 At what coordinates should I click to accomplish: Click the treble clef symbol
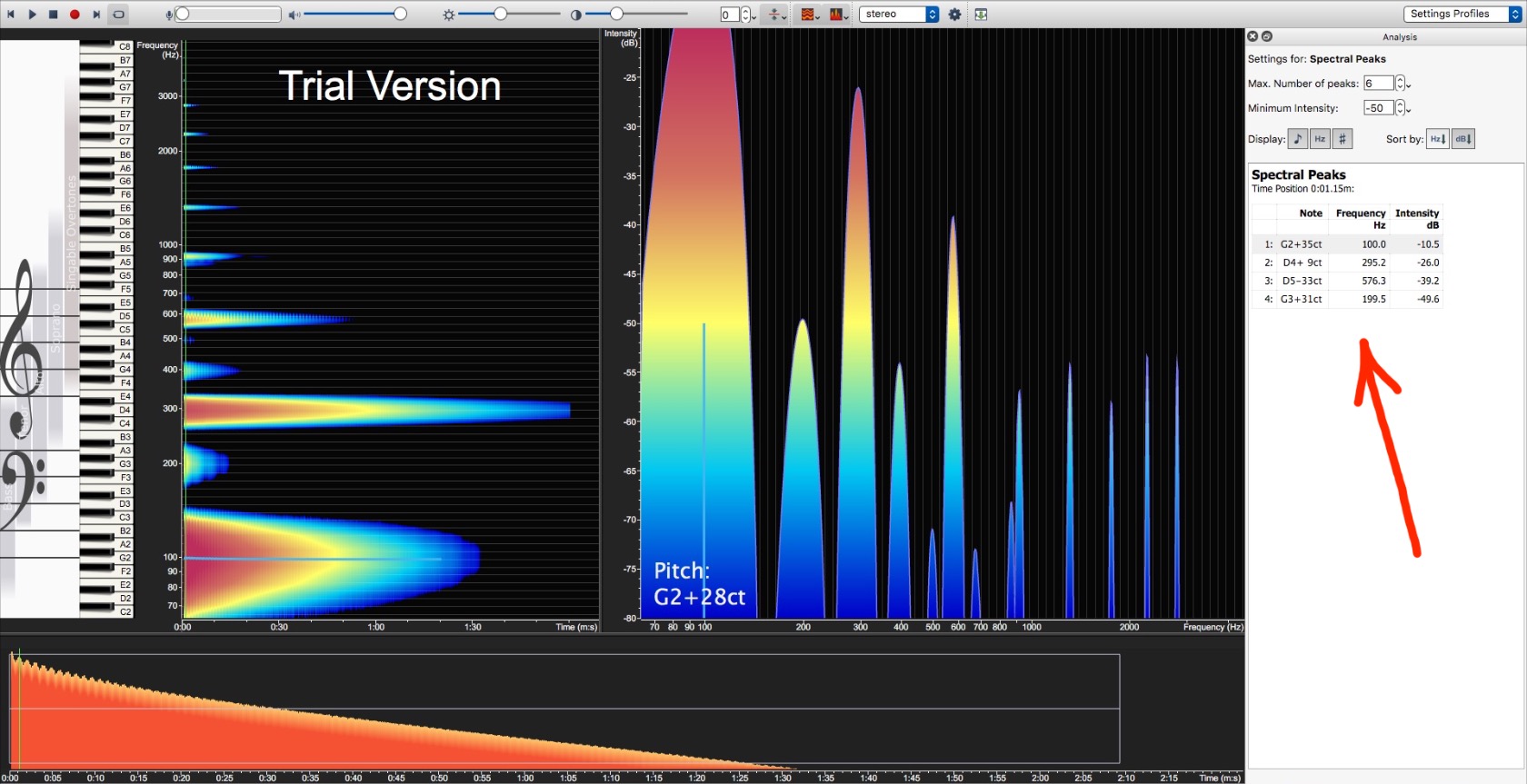tap(21, 350)
